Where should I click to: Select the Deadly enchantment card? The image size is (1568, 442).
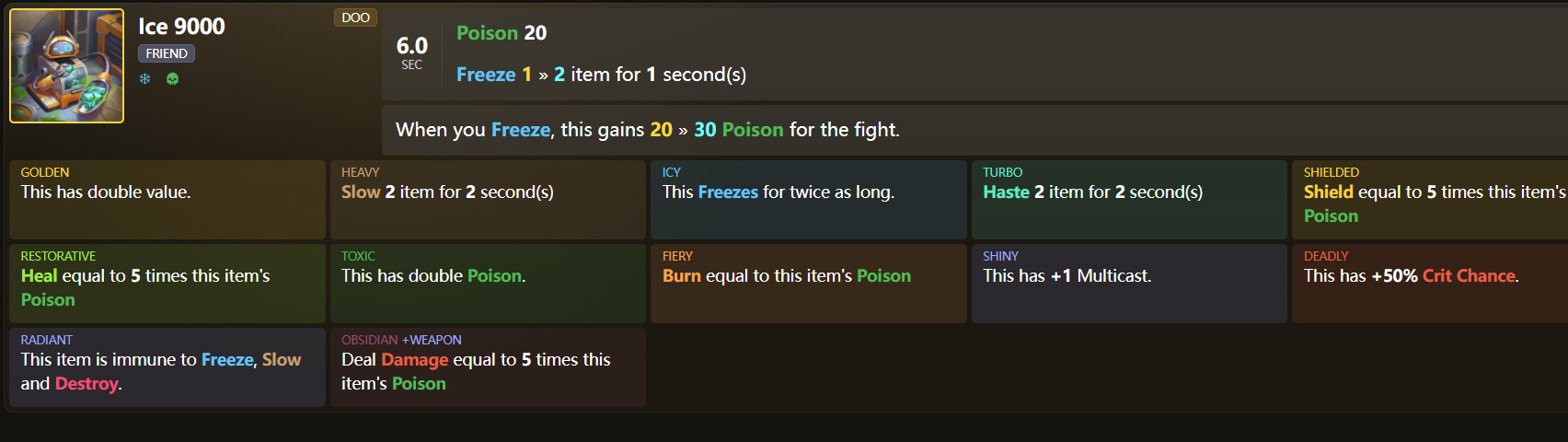(1429, 284)
